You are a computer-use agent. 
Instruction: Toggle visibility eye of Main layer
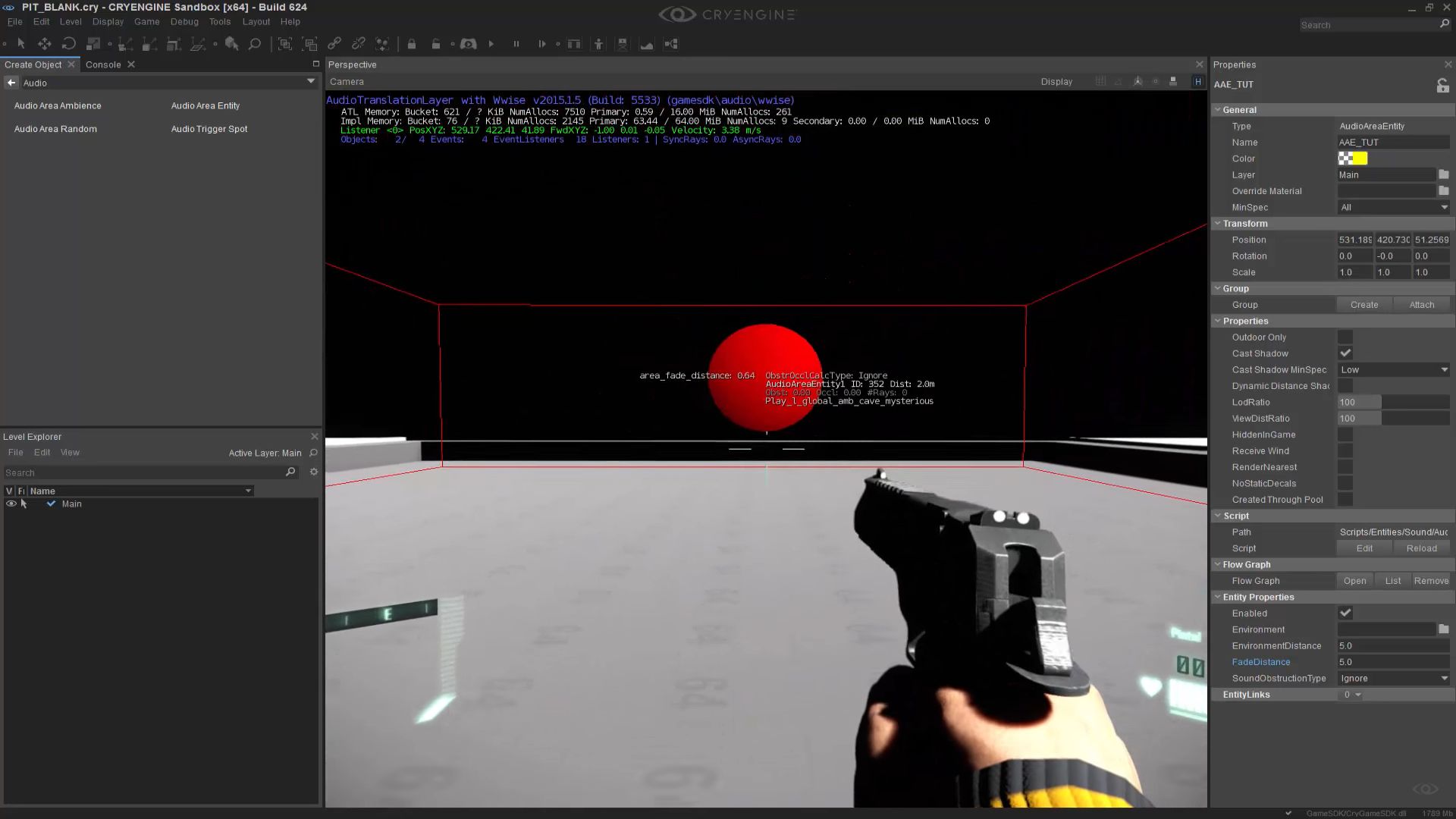click(x=11, y=504)
